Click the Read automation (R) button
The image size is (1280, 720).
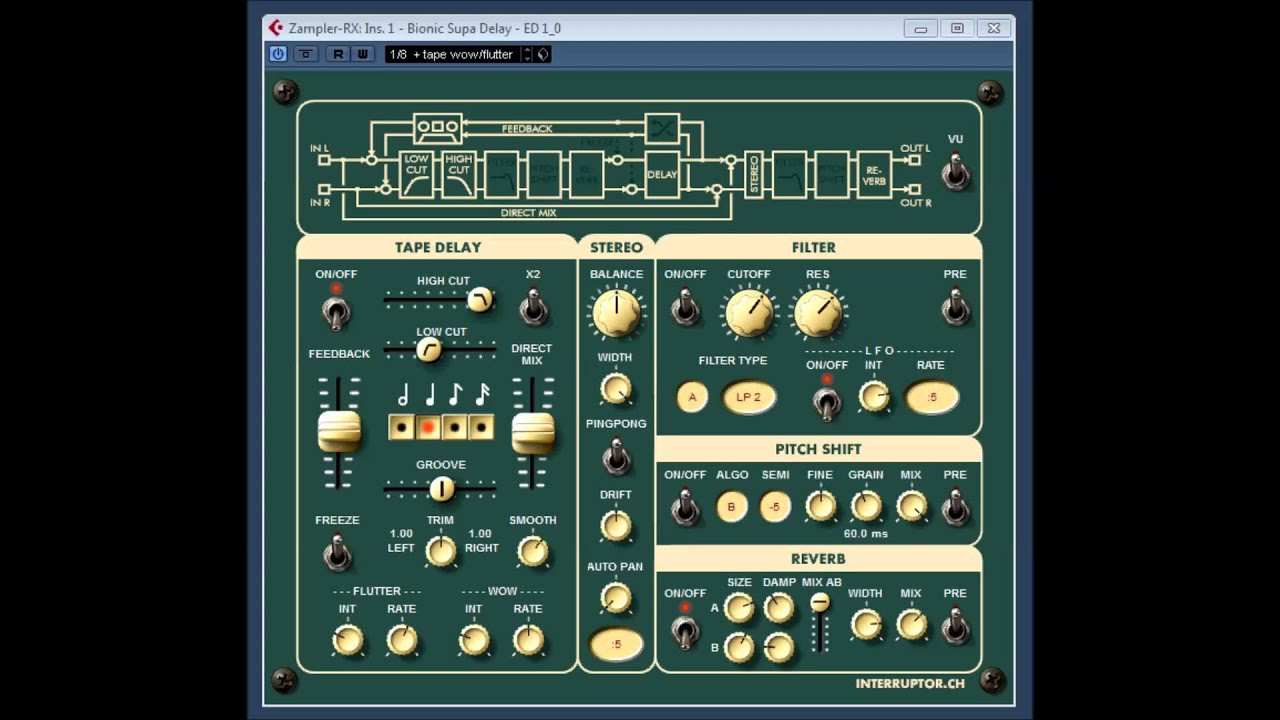pyautogui.click(x=339, y=54)
